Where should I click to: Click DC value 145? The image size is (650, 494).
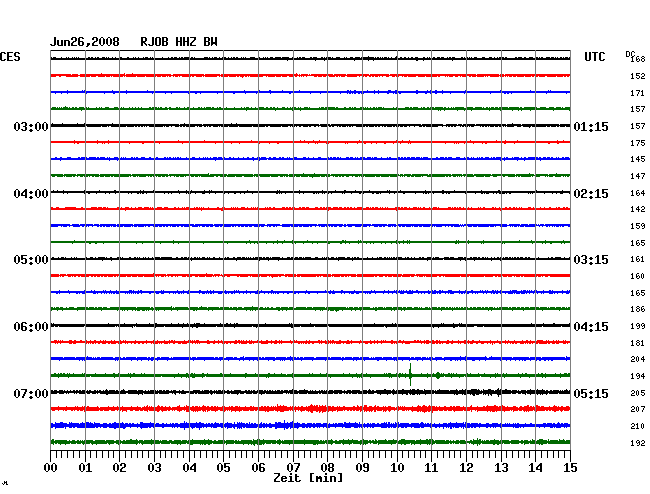638,159
